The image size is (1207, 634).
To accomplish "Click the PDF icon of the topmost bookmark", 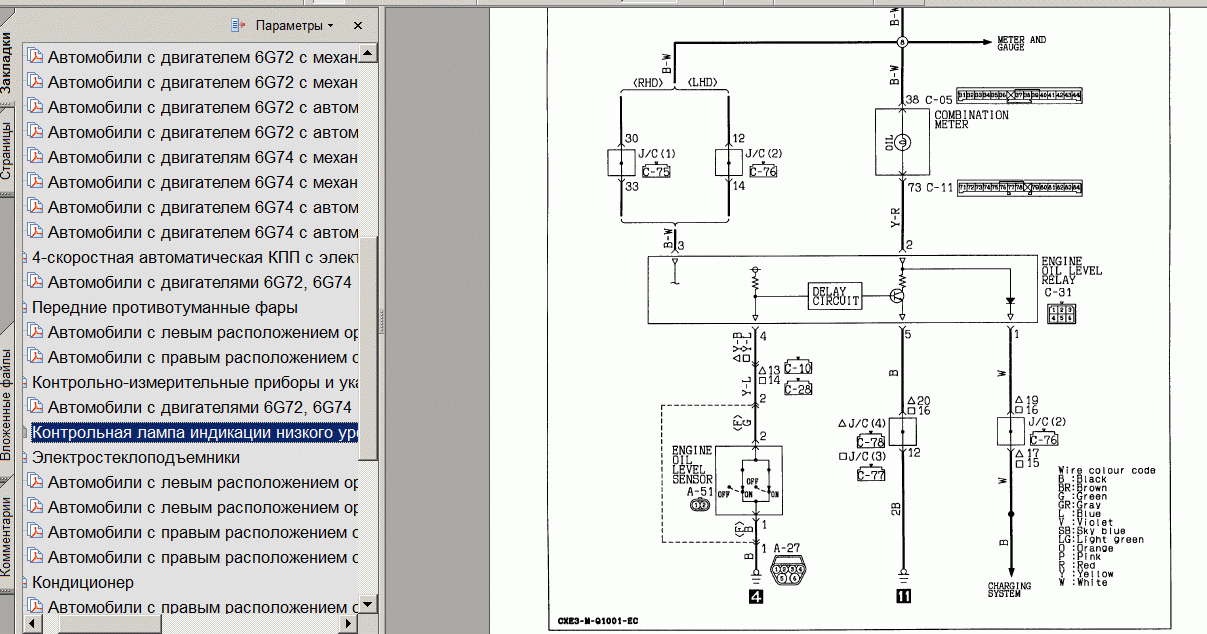I will tap(36, 57).
